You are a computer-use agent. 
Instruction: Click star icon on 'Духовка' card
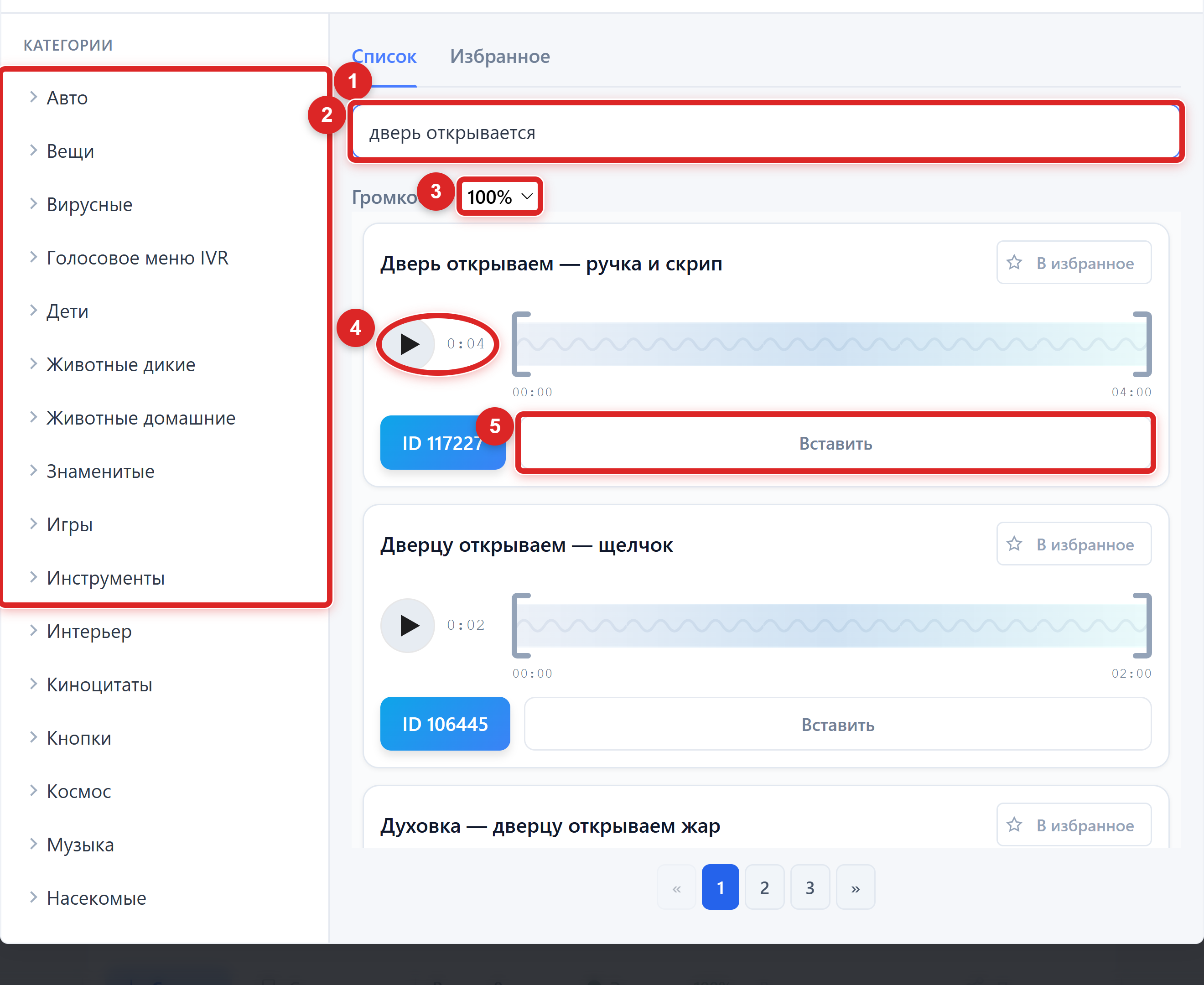coord(1014,825)
